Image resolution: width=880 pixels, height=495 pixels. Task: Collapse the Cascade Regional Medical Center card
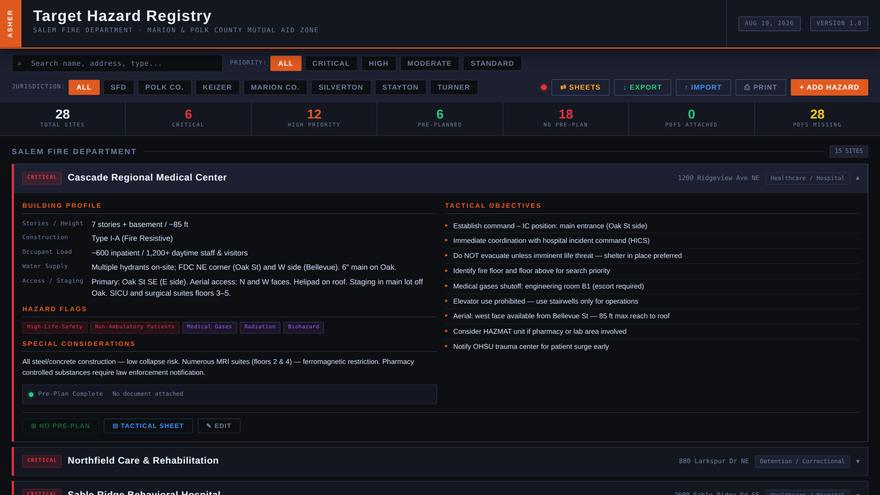pyautogui.click(x=857, y=178)
